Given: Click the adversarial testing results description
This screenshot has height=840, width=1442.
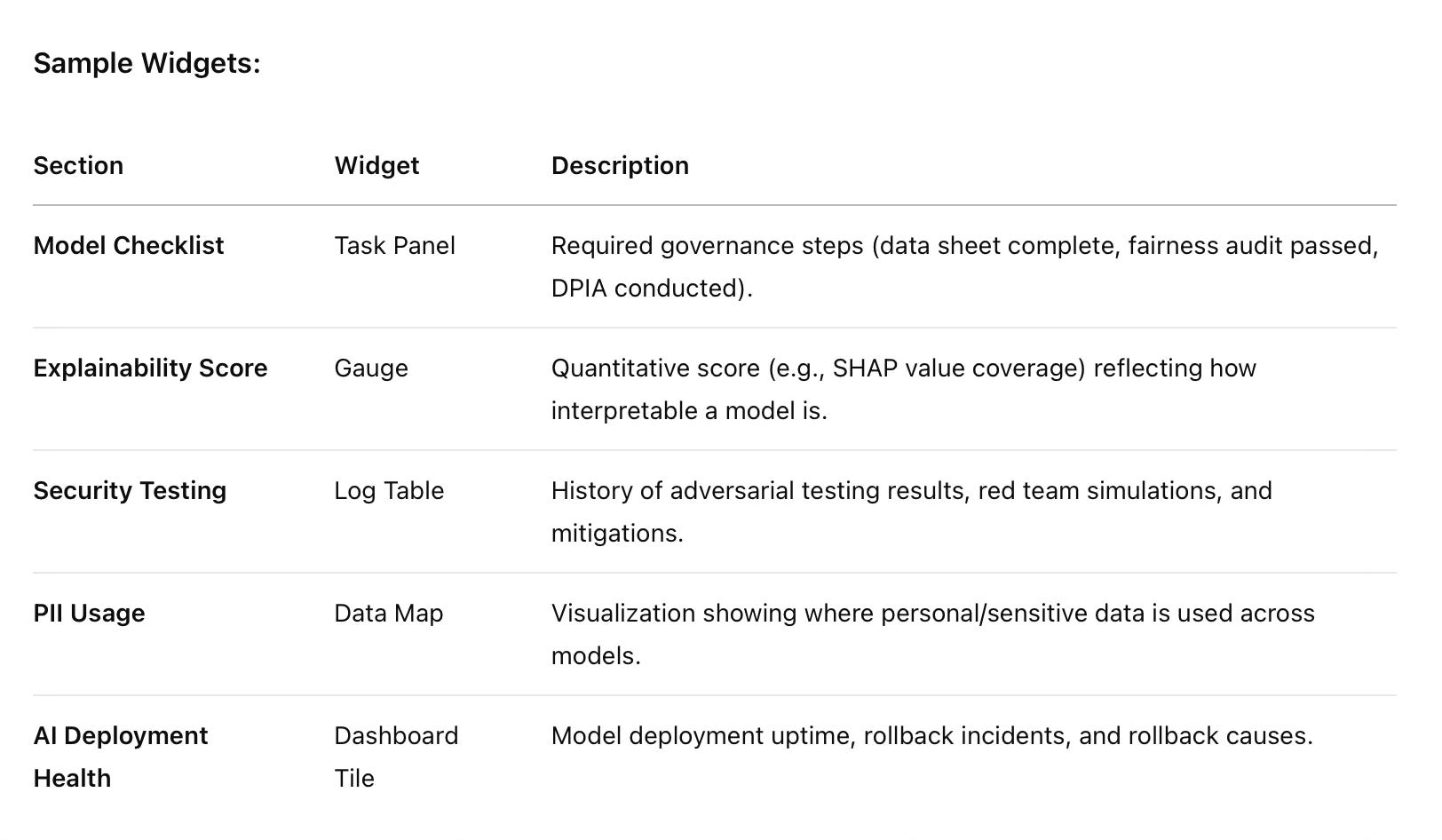Looking at the screenshot, I should 911,511.
